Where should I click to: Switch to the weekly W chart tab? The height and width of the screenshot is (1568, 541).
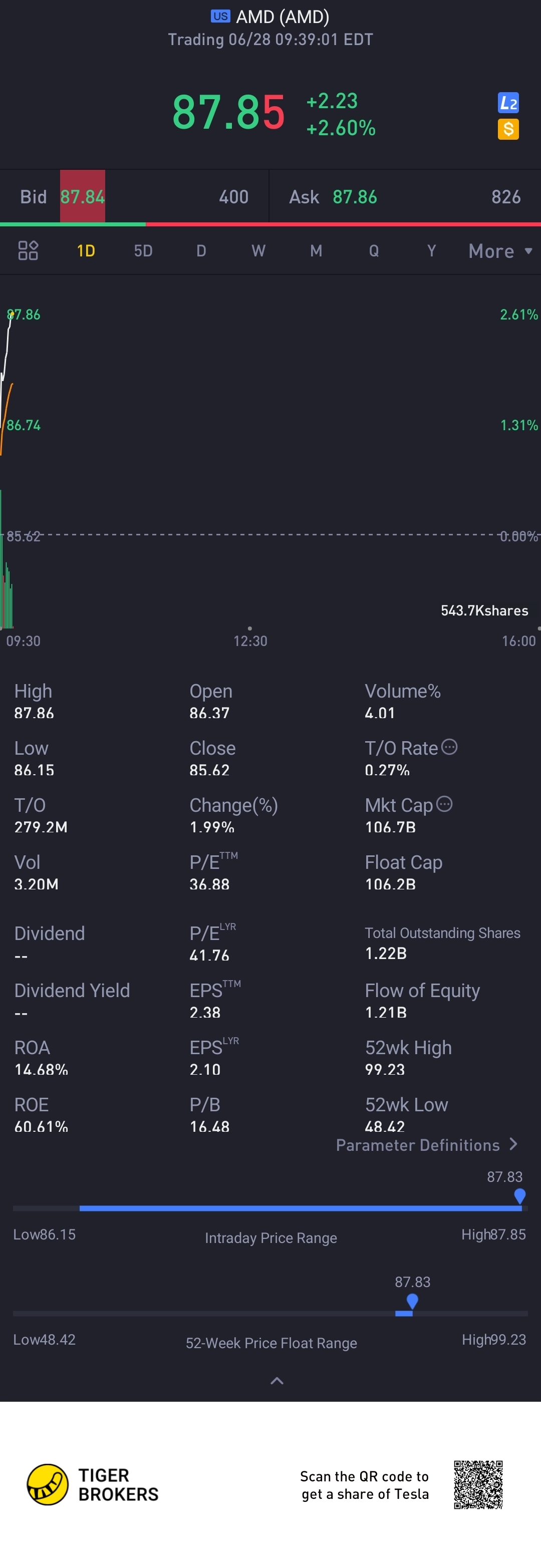[x=258, y=251]
